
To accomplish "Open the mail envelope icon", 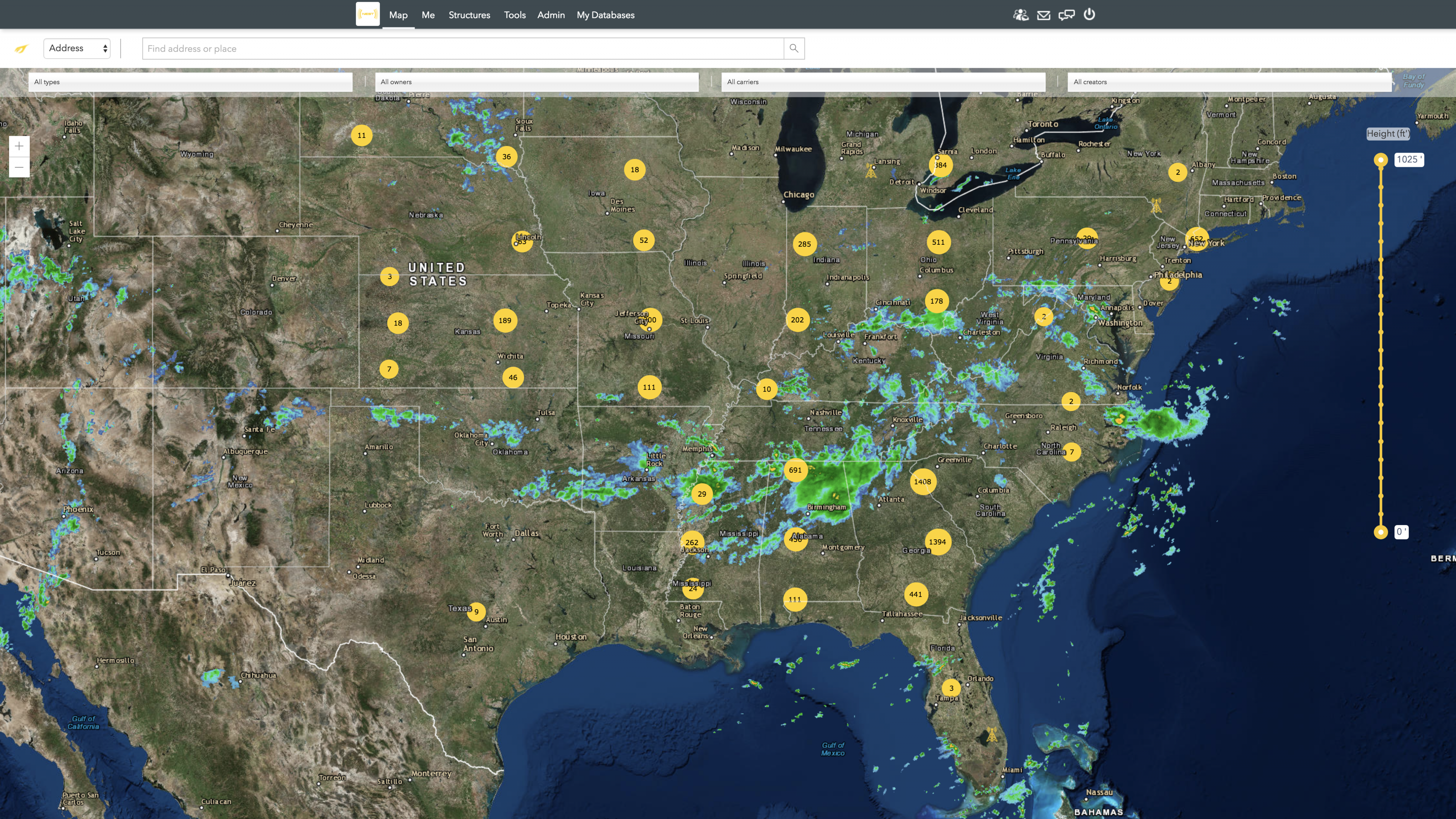I will (1043, 15).
